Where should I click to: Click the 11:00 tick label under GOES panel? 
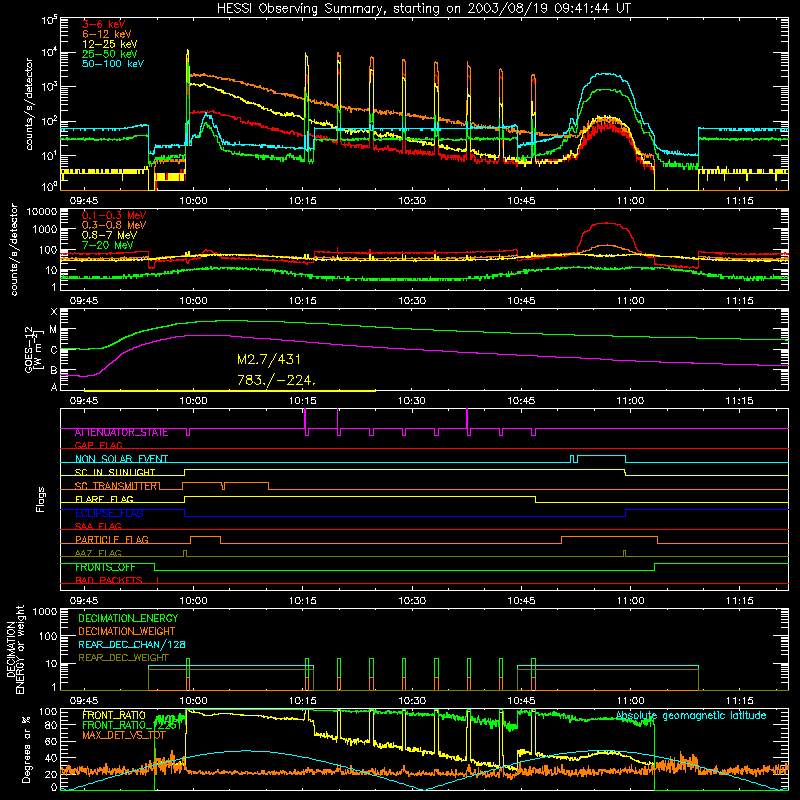[x=630, y=401]
